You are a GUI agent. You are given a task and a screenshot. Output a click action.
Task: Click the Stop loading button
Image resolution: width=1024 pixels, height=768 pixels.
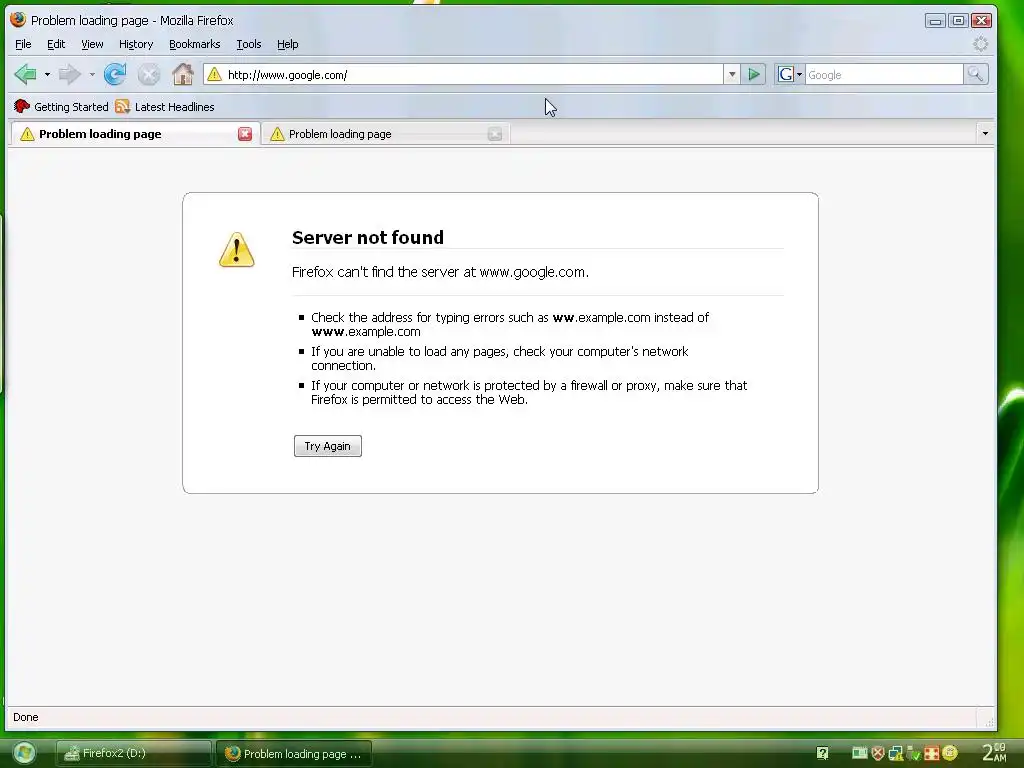pos(149,74)
